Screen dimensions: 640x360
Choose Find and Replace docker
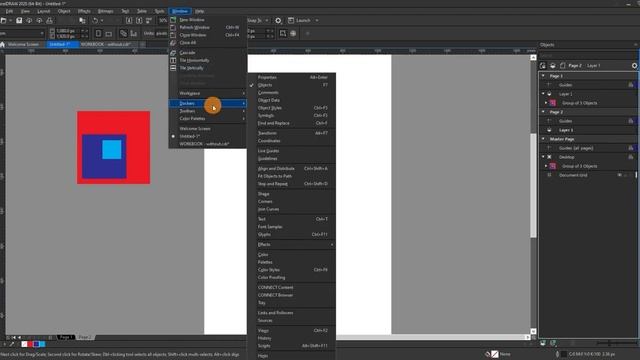point(292,123)
